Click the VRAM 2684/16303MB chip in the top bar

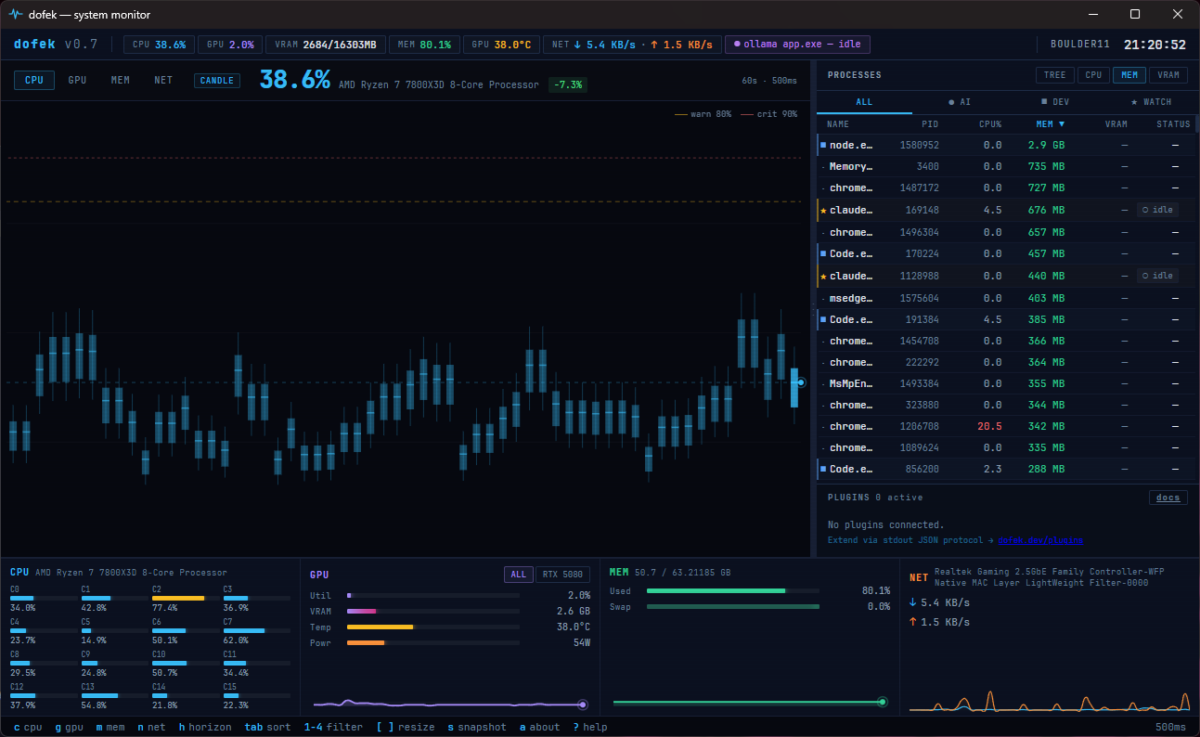tap(327, 44)
